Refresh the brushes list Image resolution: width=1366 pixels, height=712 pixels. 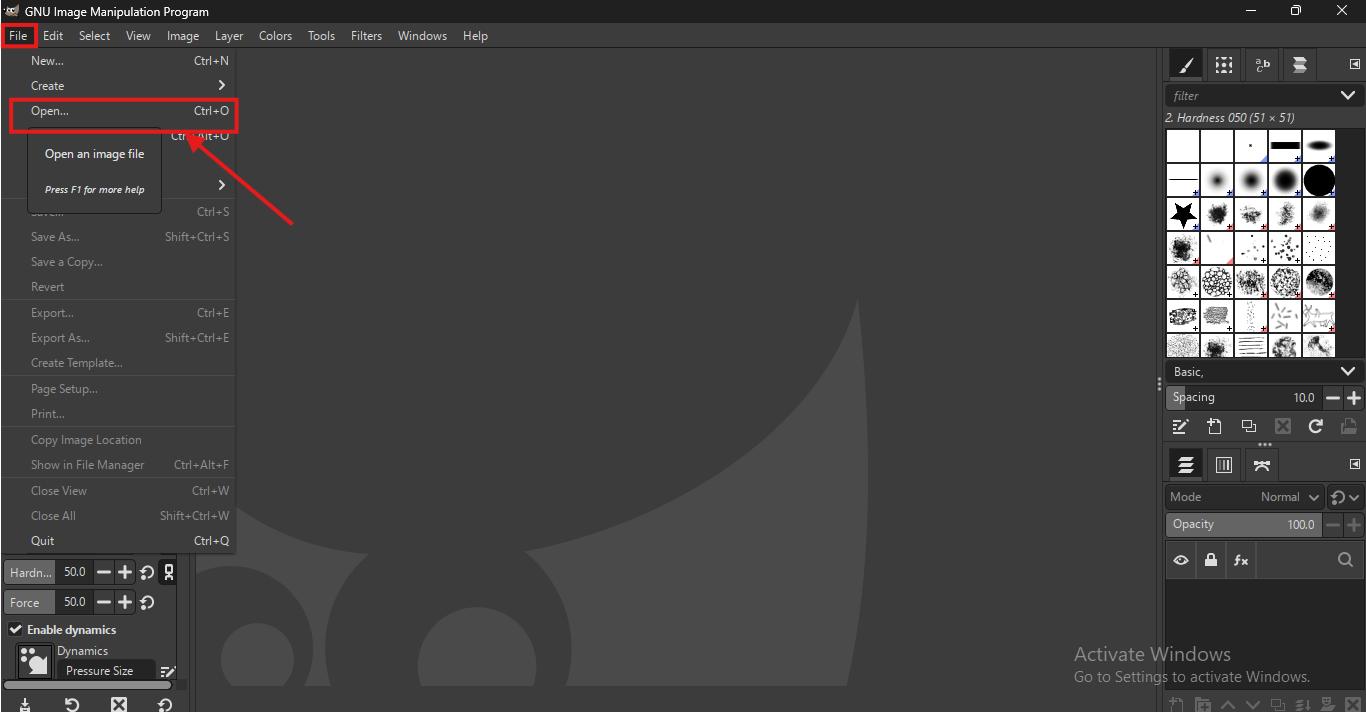click(x=1316, y=426)
